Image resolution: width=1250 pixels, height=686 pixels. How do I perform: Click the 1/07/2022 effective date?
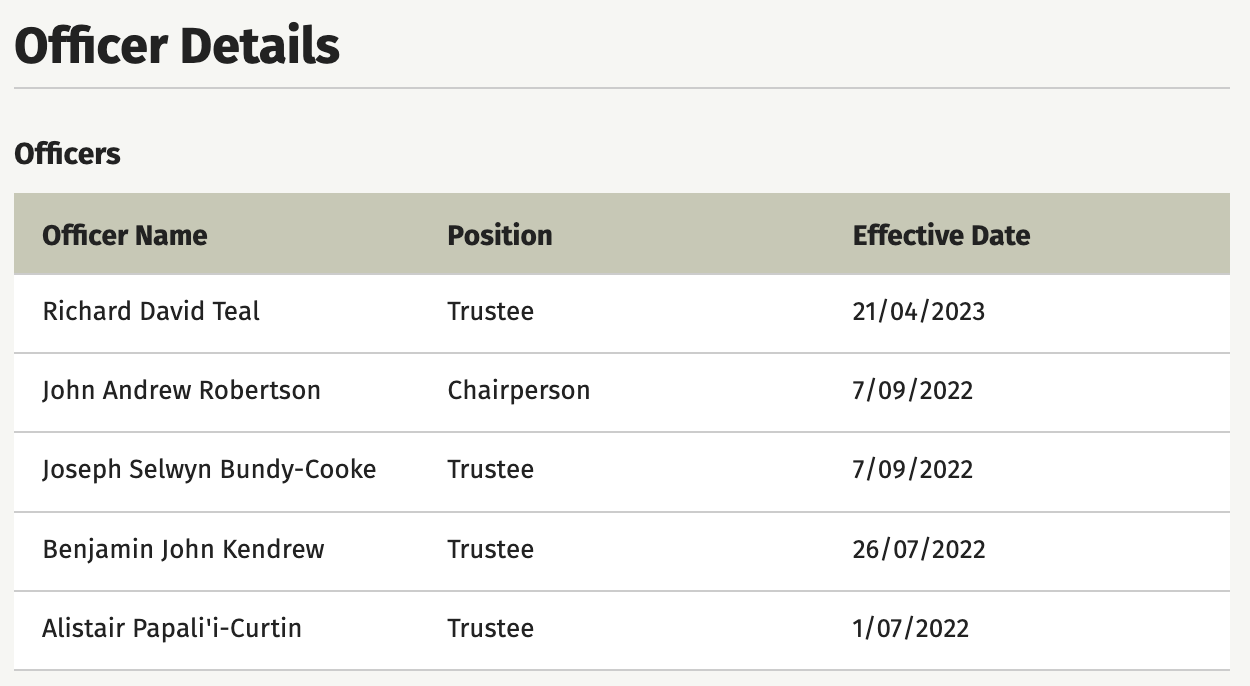911,628
